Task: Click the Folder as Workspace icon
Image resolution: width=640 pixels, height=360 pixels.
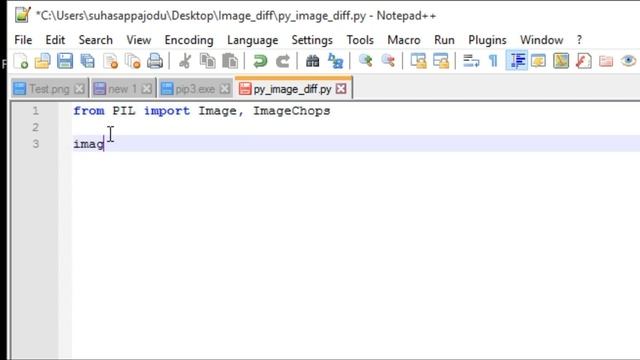Action: 606,61
